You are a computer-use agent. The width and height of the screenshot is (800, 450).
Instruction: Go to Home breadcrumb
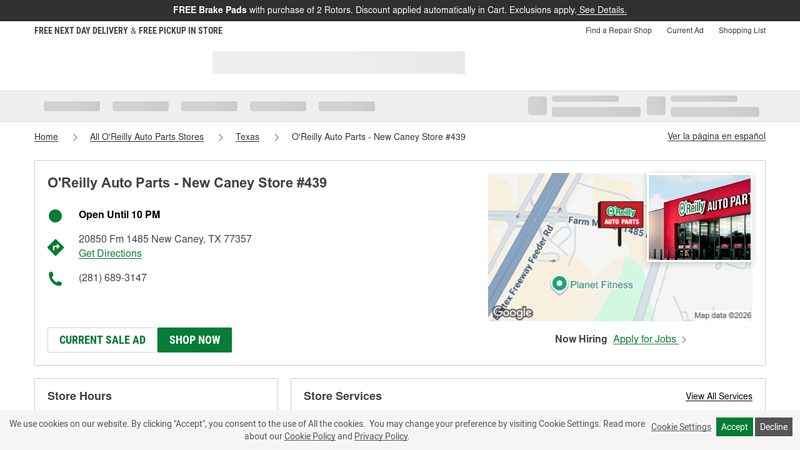(46, 137)
